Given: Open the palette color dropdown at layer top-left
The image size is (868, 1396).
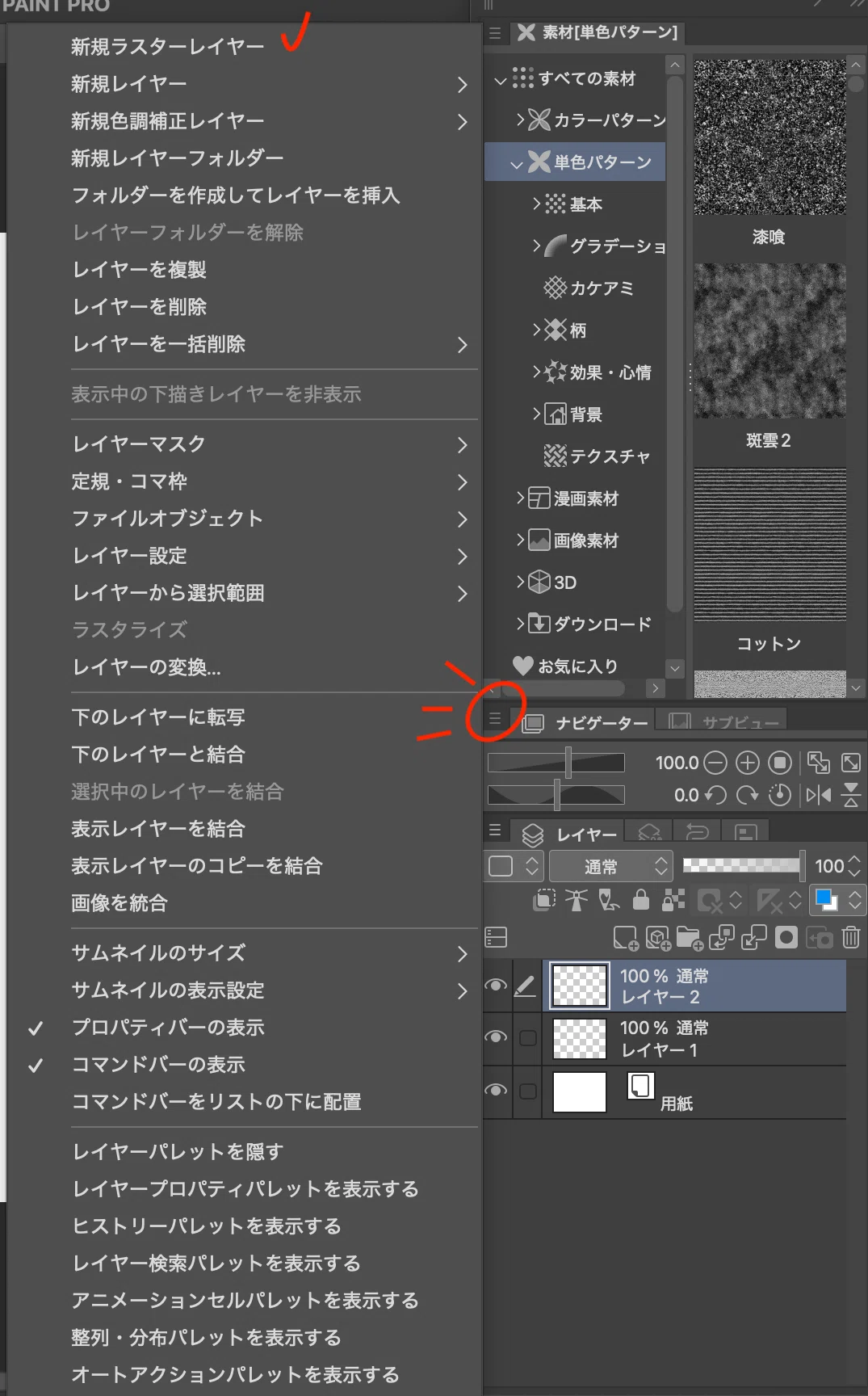Looking at the screenshot, I should tap(514, 866).
